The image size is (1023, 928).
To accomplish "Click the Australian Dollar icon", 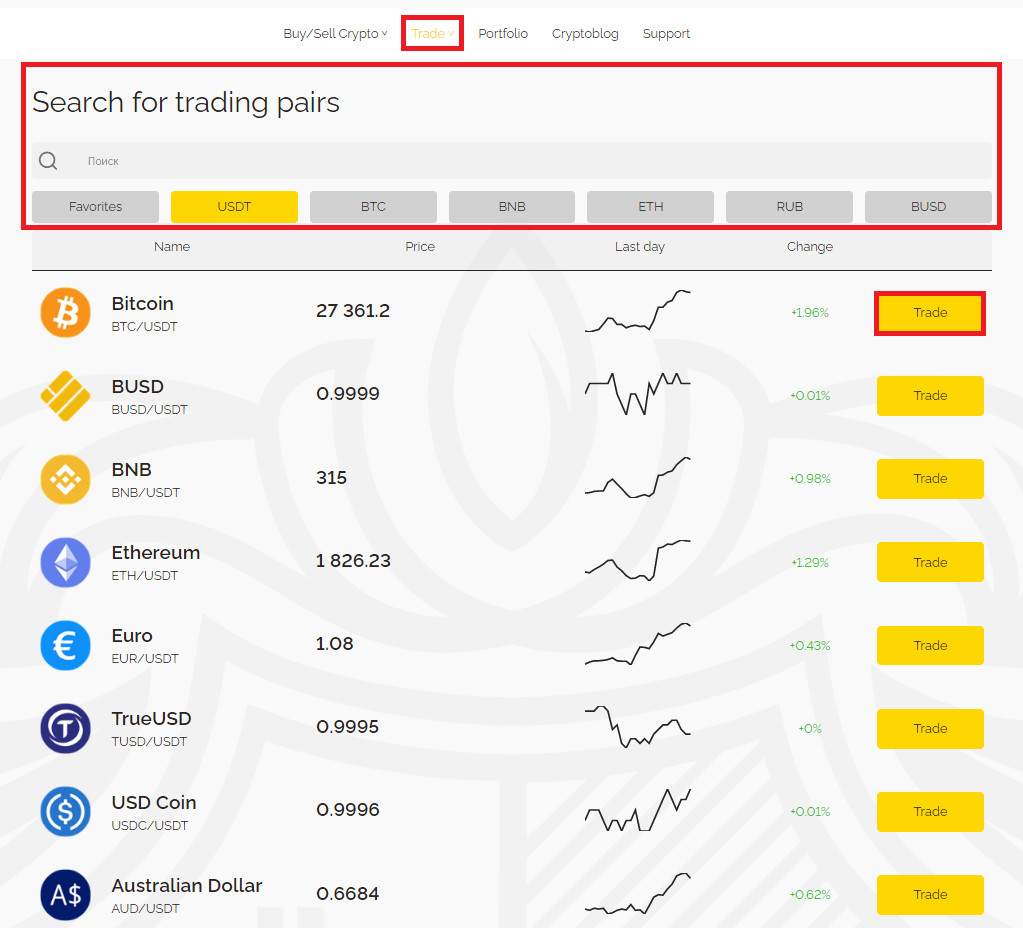I will pos(65,895).
